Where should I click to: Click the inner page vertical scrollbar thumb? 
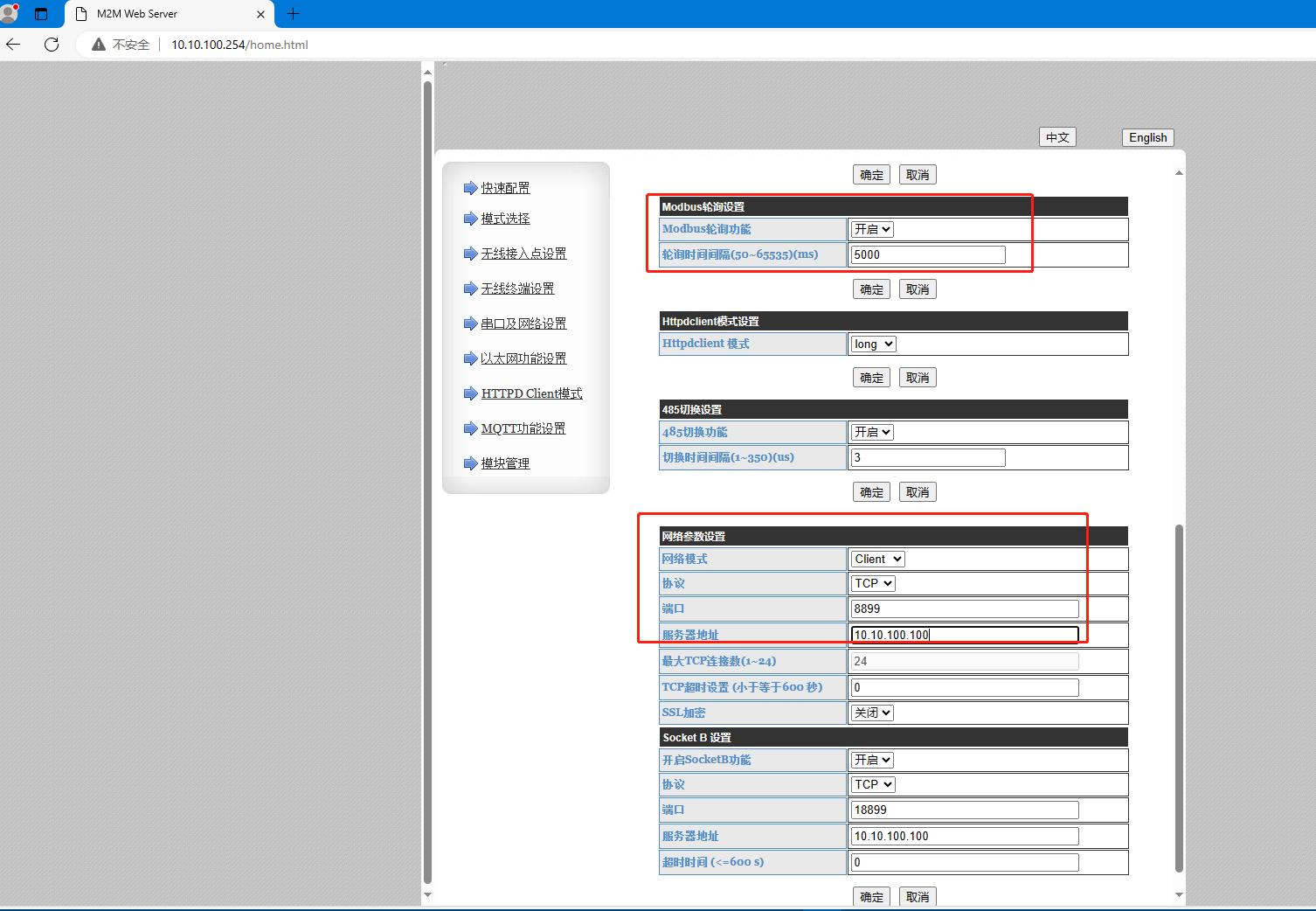(x=1179, y=699)
